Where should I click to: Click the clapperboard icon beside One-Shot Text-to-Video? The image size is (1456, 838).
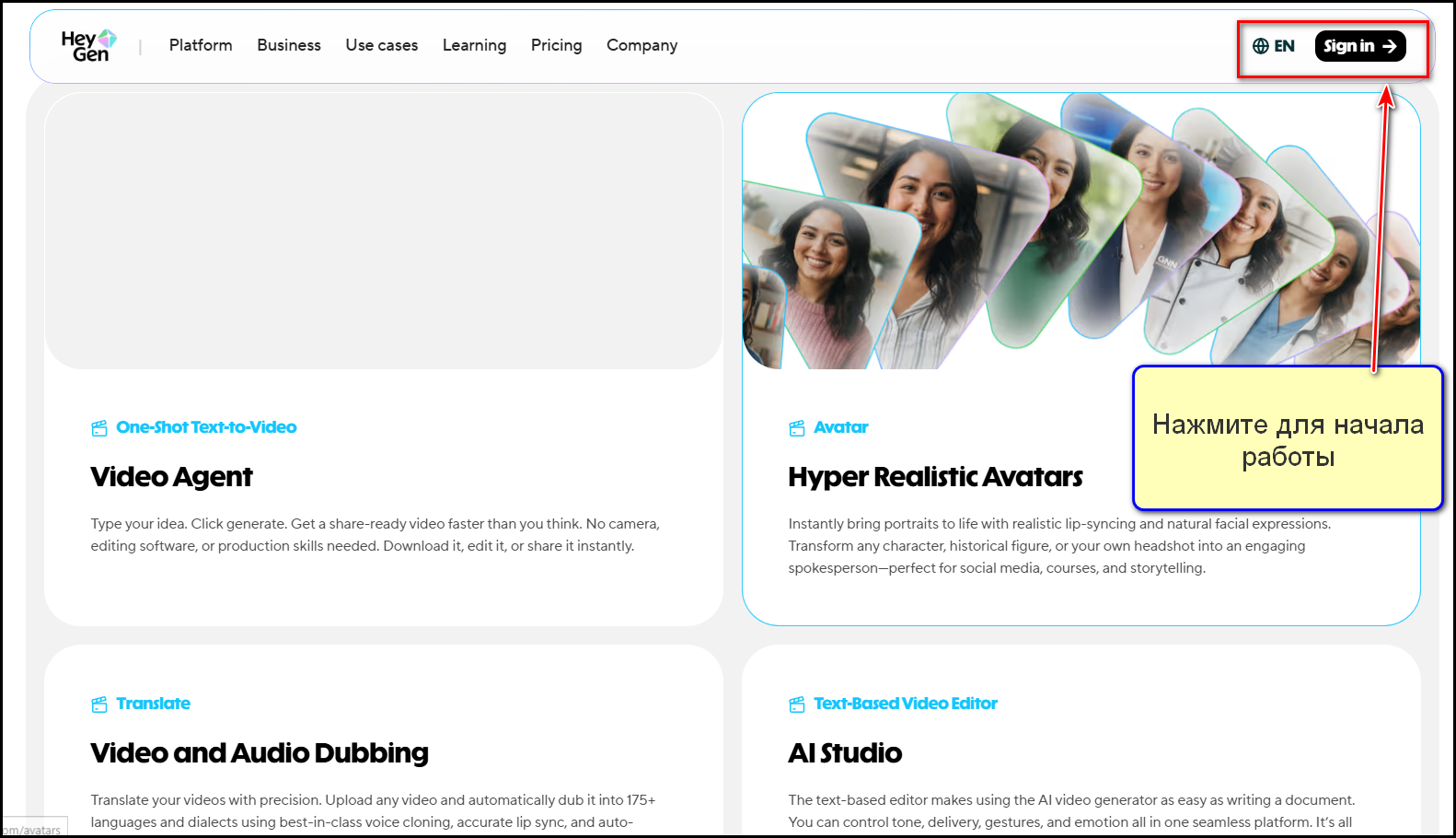(99, 428)
